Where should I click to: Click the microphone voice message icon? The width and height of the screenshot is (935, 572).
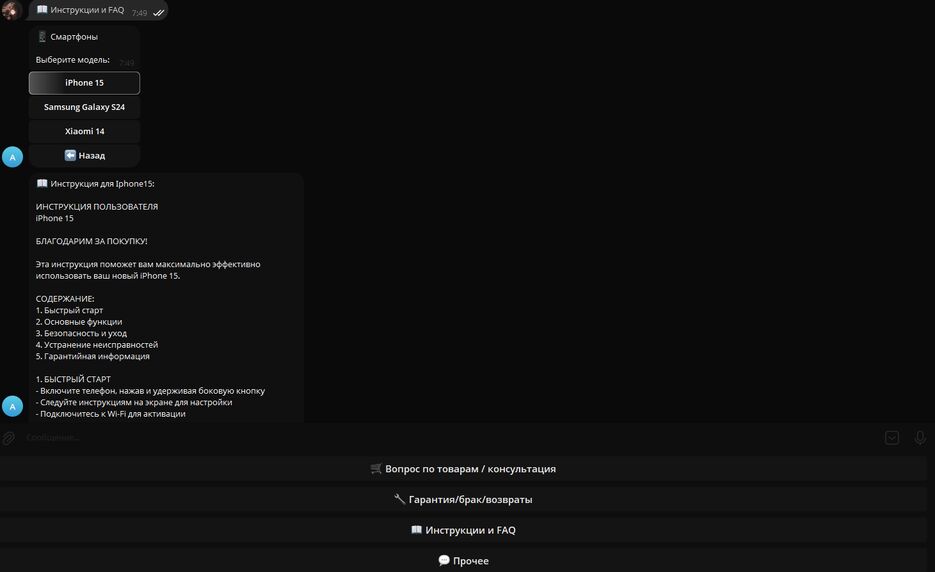coord(920,438)
